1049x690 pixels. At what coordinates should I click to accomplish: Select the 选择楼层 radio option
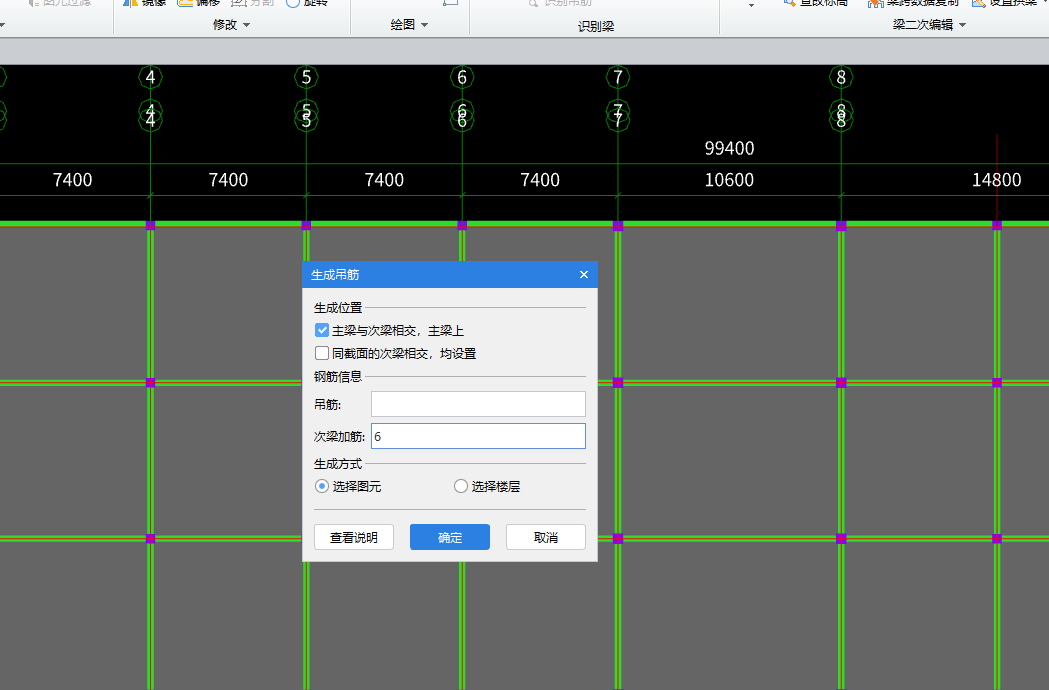[460, 486]
